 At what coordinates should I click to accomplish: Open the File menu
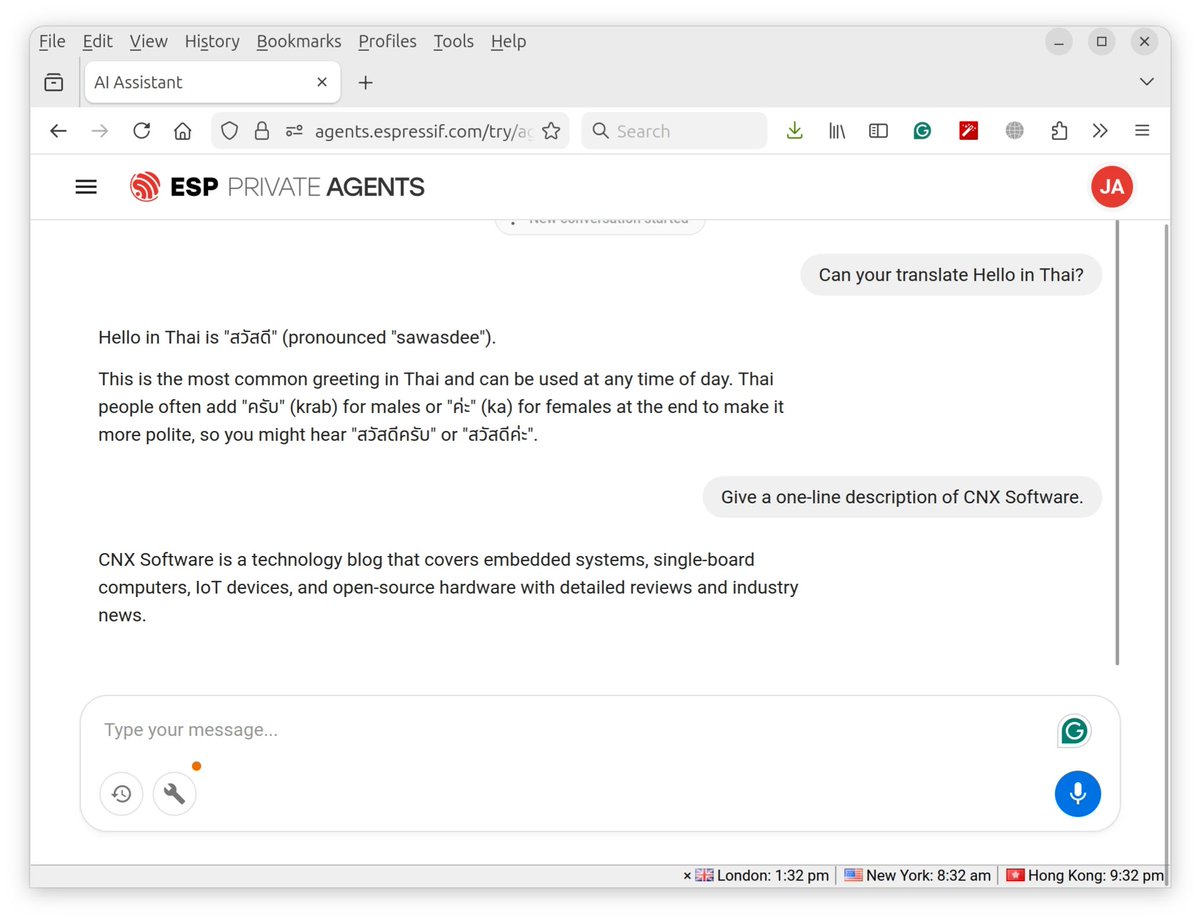52,41
